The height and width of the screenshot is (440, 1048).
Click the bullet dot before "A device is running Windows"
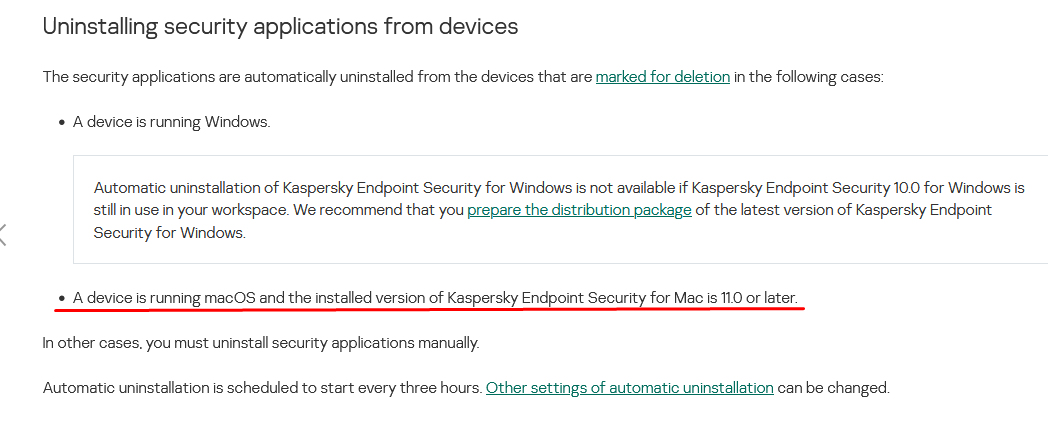(x=62, y=123)
